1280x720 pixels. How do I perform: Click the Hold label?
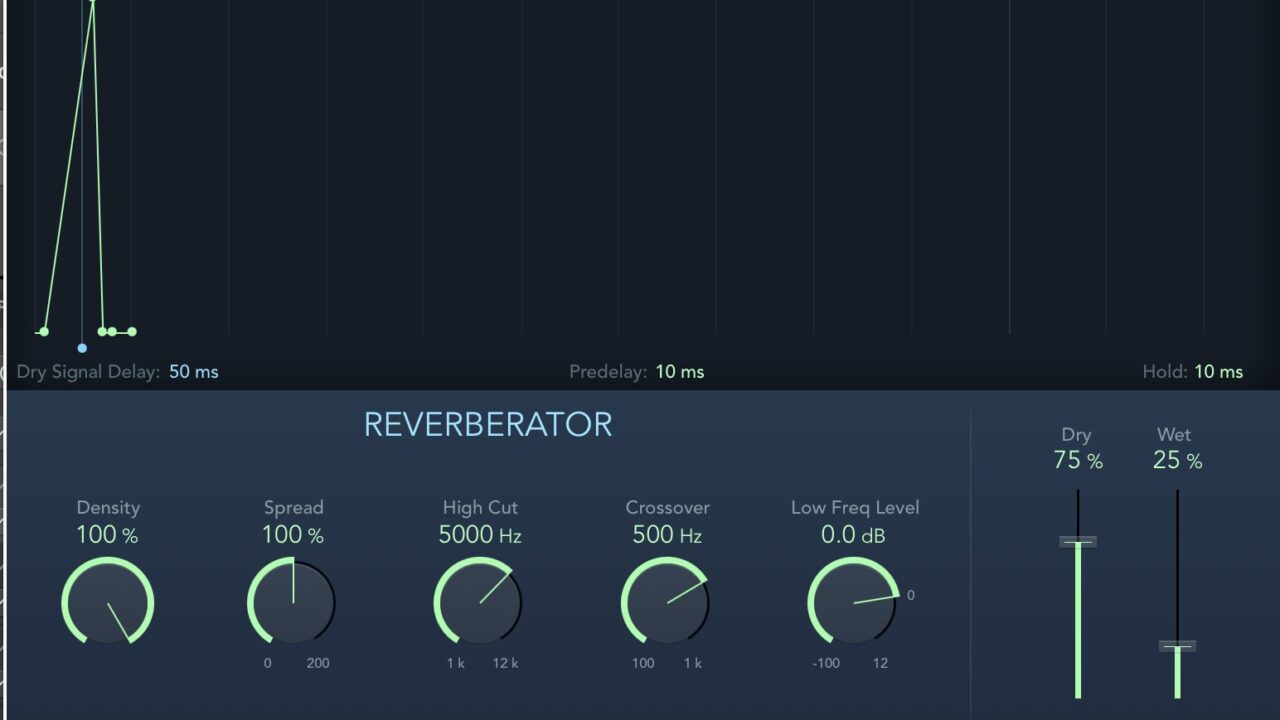coord(1165,372)
